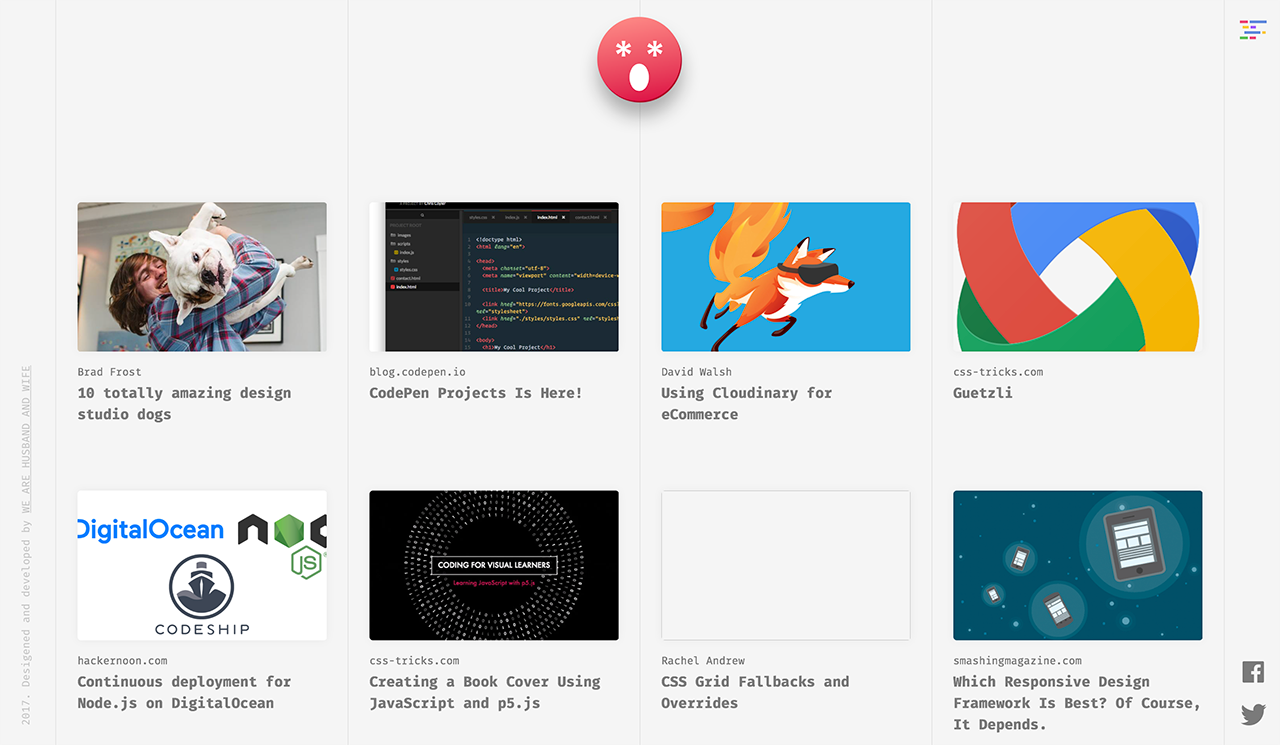Open 'CSS Grid Fallbacks and Overrides' article
This screenshot has width=1280, height=745.
click(x=755, y=692)
